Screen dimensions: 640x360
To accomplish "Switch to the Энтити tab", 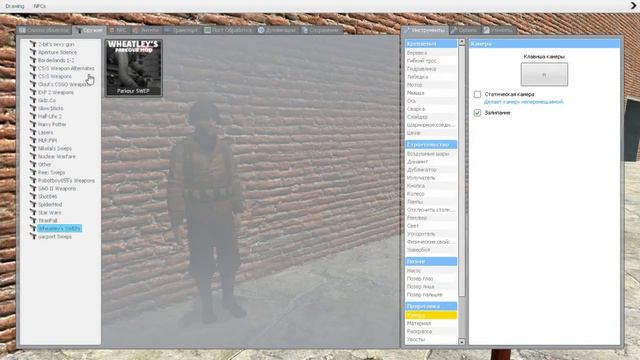I will click(x=146, y=30).
